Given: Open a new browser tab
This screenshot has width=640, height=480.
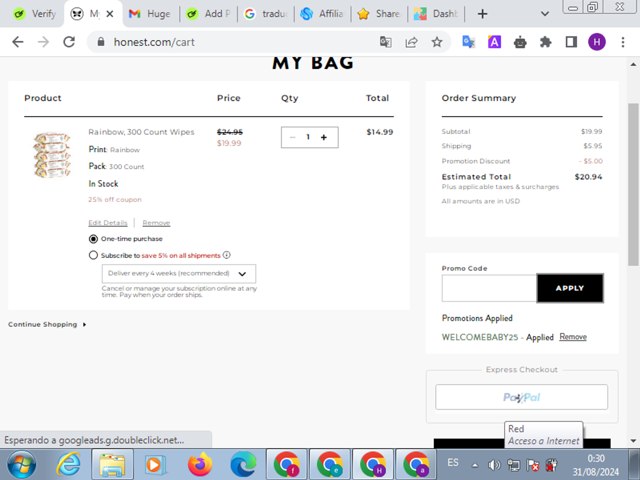Looking at the screenshot, I should click(482, 14).
